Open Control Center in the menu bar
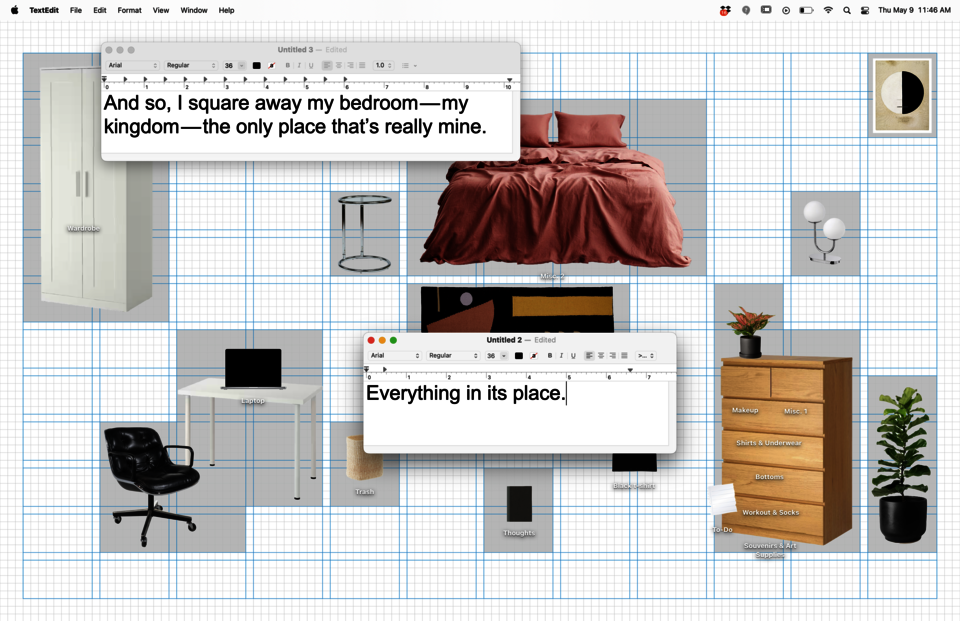 point(865,10)
